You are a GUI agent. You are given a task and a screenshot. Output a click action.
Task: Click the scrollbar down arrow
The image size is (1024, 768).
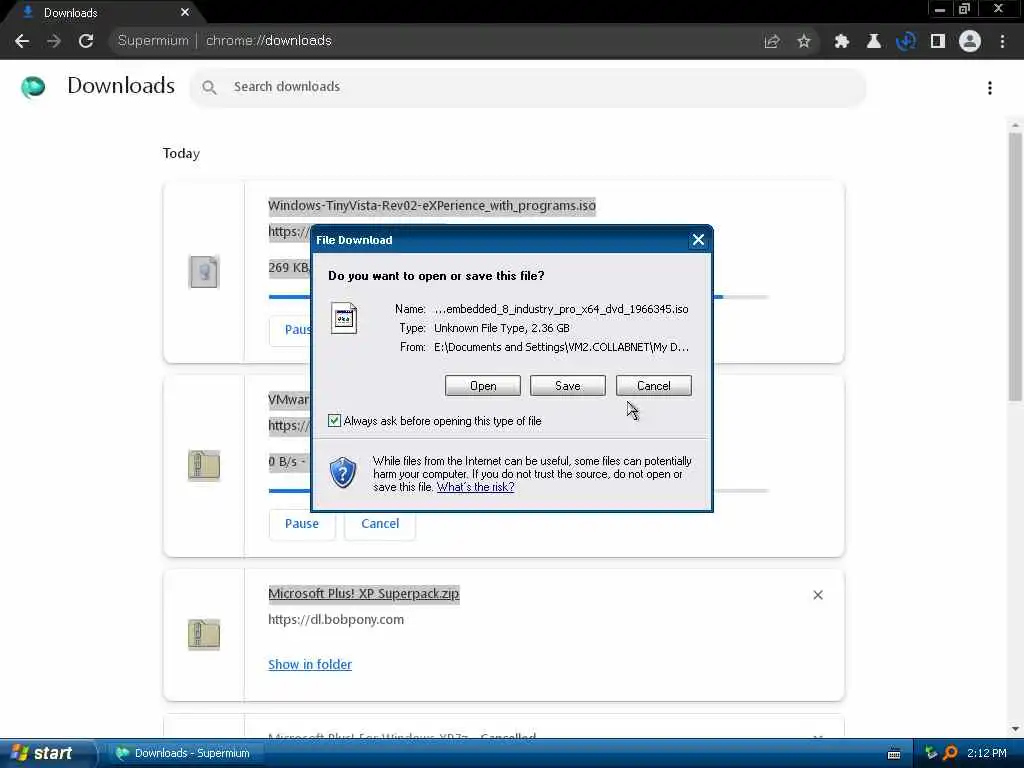click(1015, 729)
